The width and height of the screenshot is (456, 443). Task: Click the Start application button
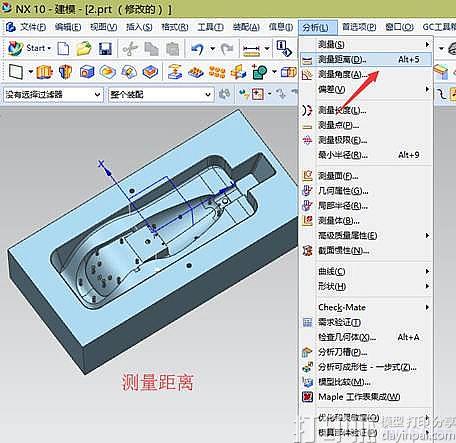[x=30, y=49]
